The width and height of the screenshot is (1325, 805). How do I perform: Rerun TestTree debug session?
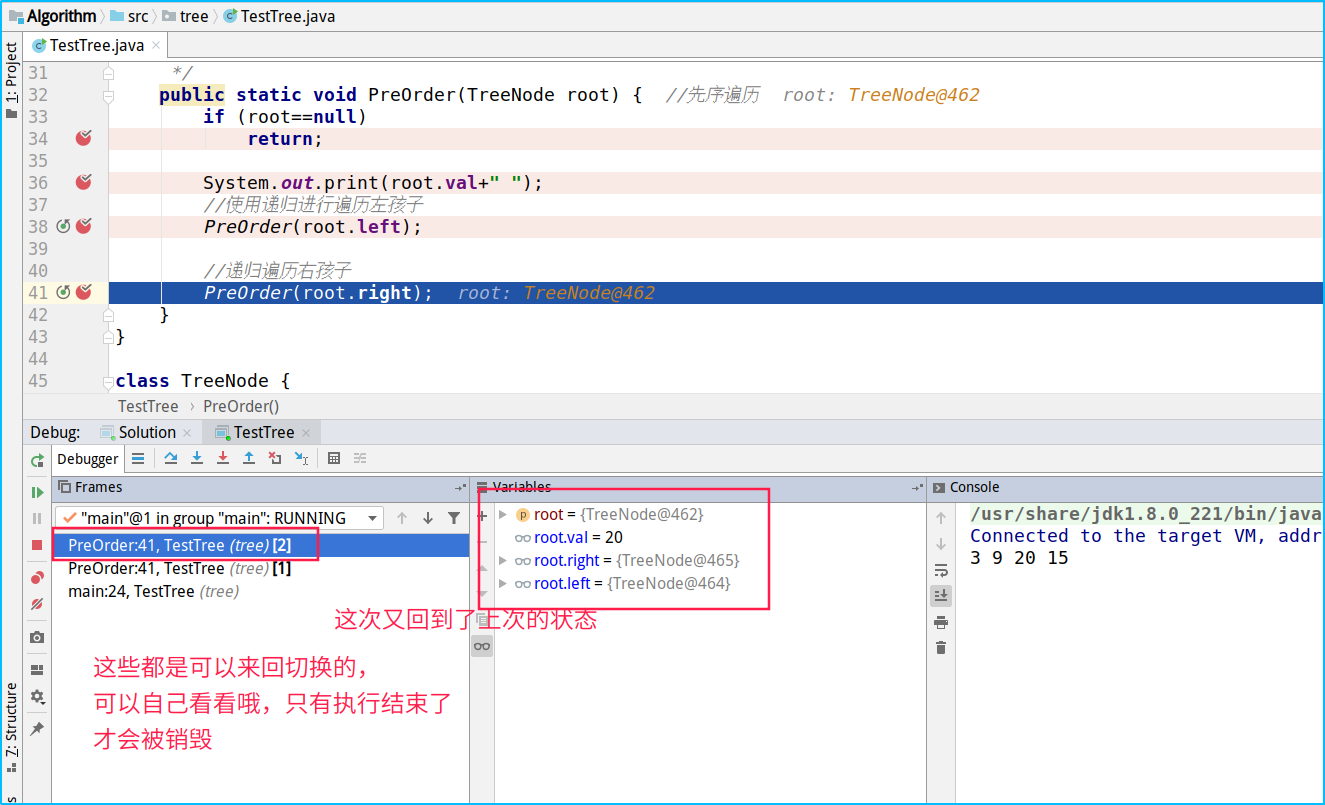[x=37, y=460]
